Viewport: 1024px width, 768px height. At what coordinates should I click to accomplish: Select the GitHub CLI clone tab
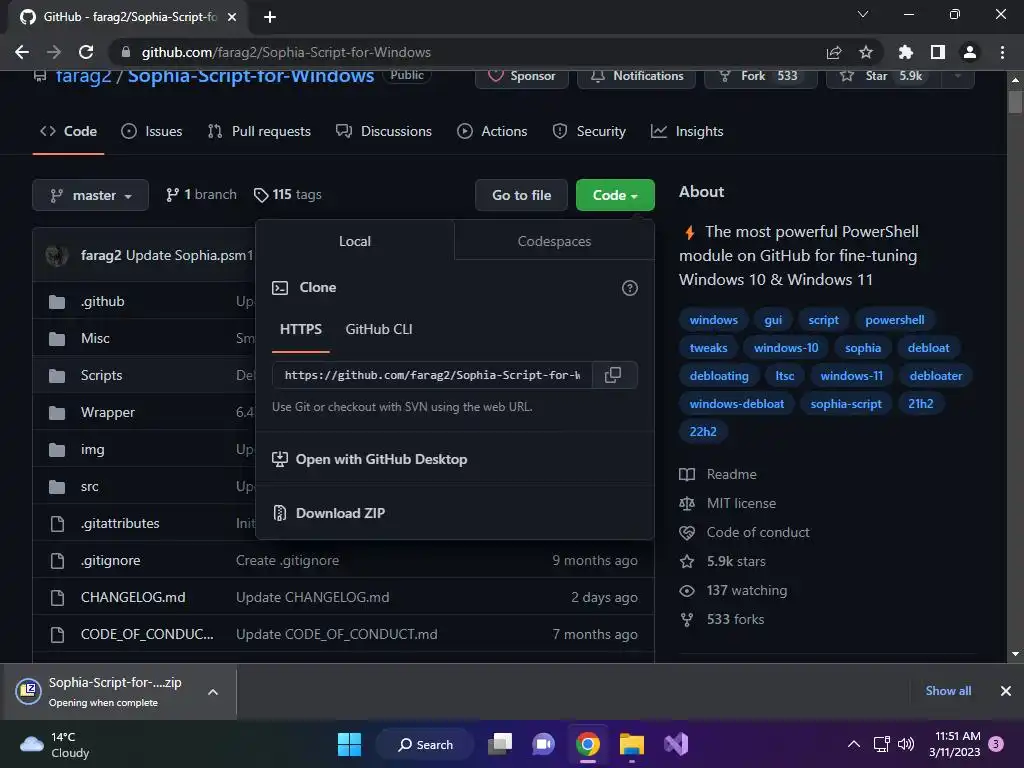379,329
